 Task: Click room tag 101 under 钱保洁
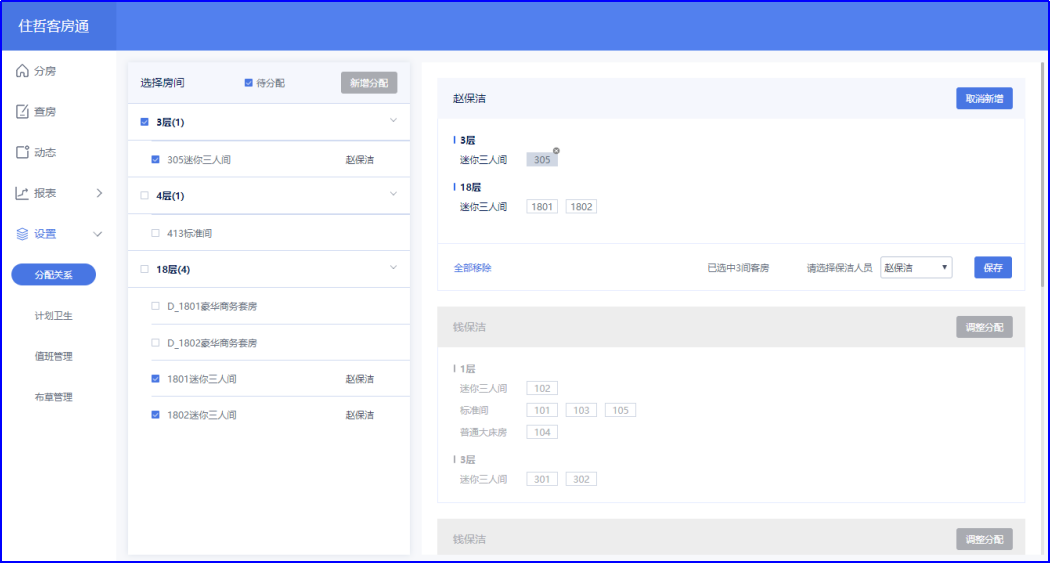click(x=542, y=410)
